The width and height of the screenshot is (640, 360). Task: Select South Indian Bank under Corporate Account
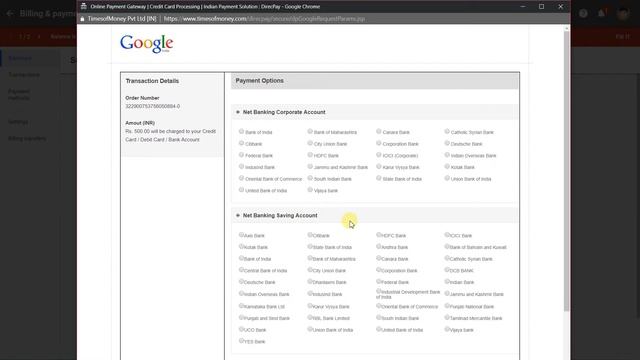coord(310,178)
